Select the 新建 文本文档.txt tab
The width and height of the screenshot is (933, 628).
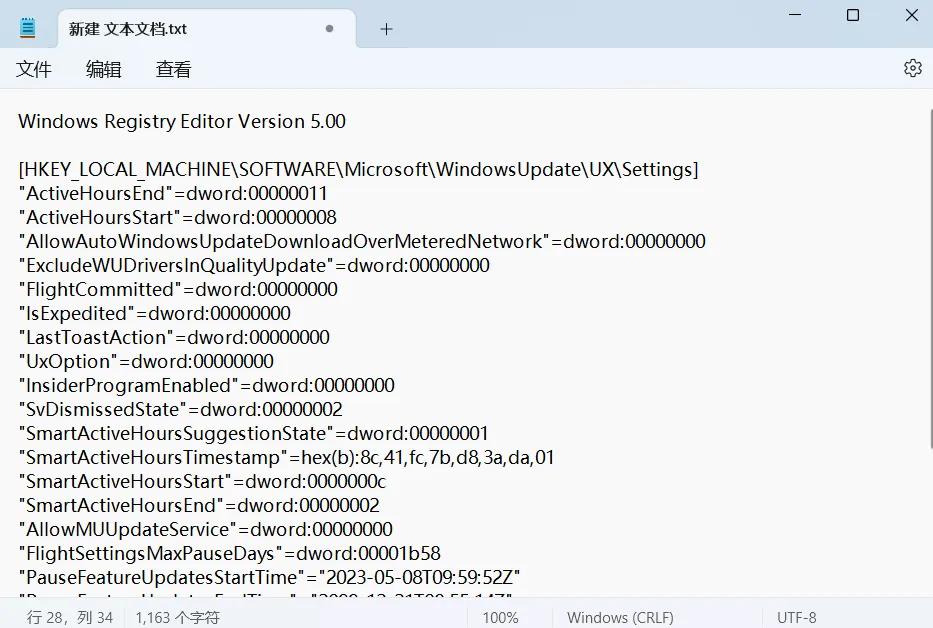coord(127,29)
